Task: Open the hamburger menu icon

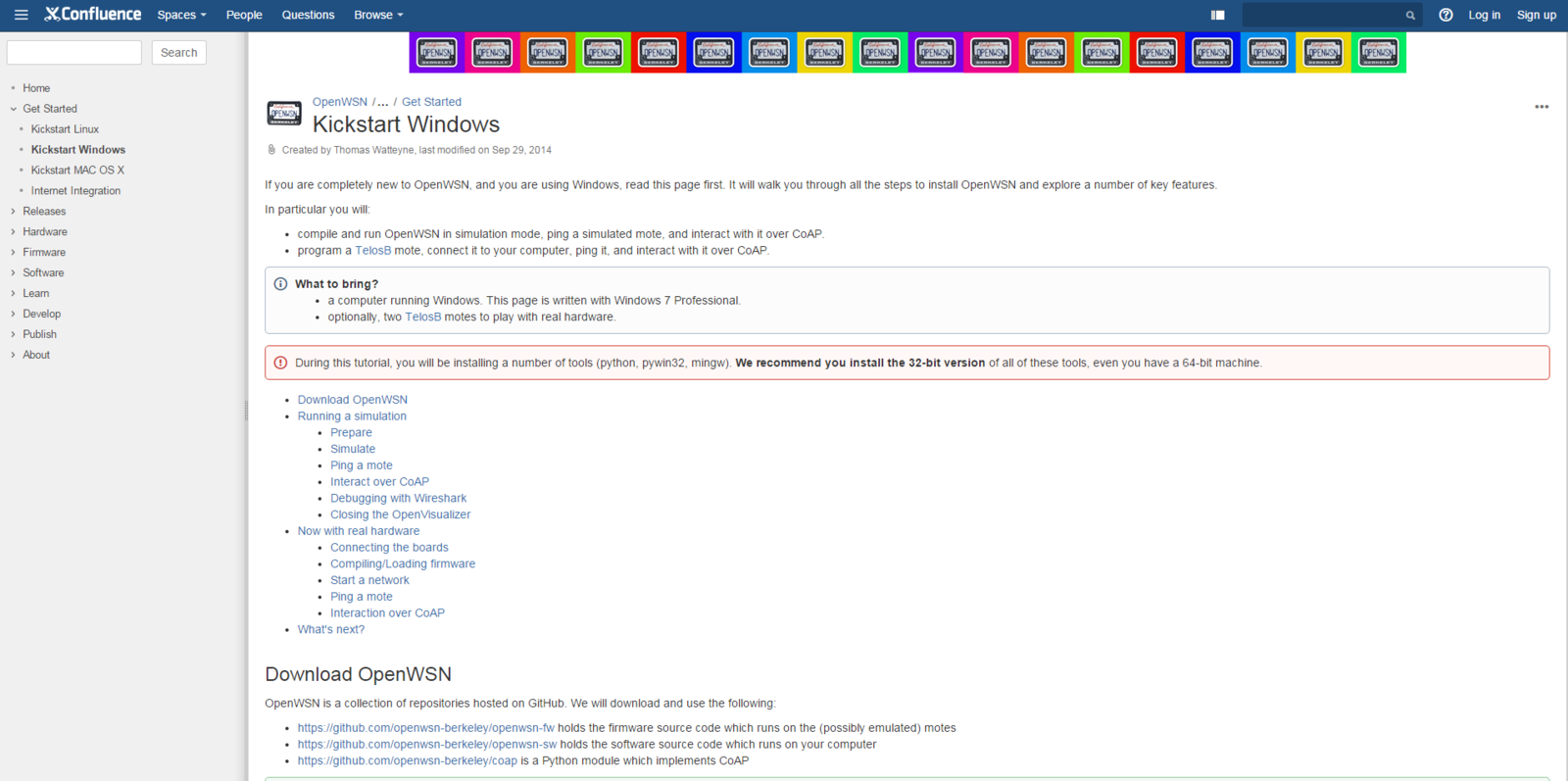Action: click(21, 15)
